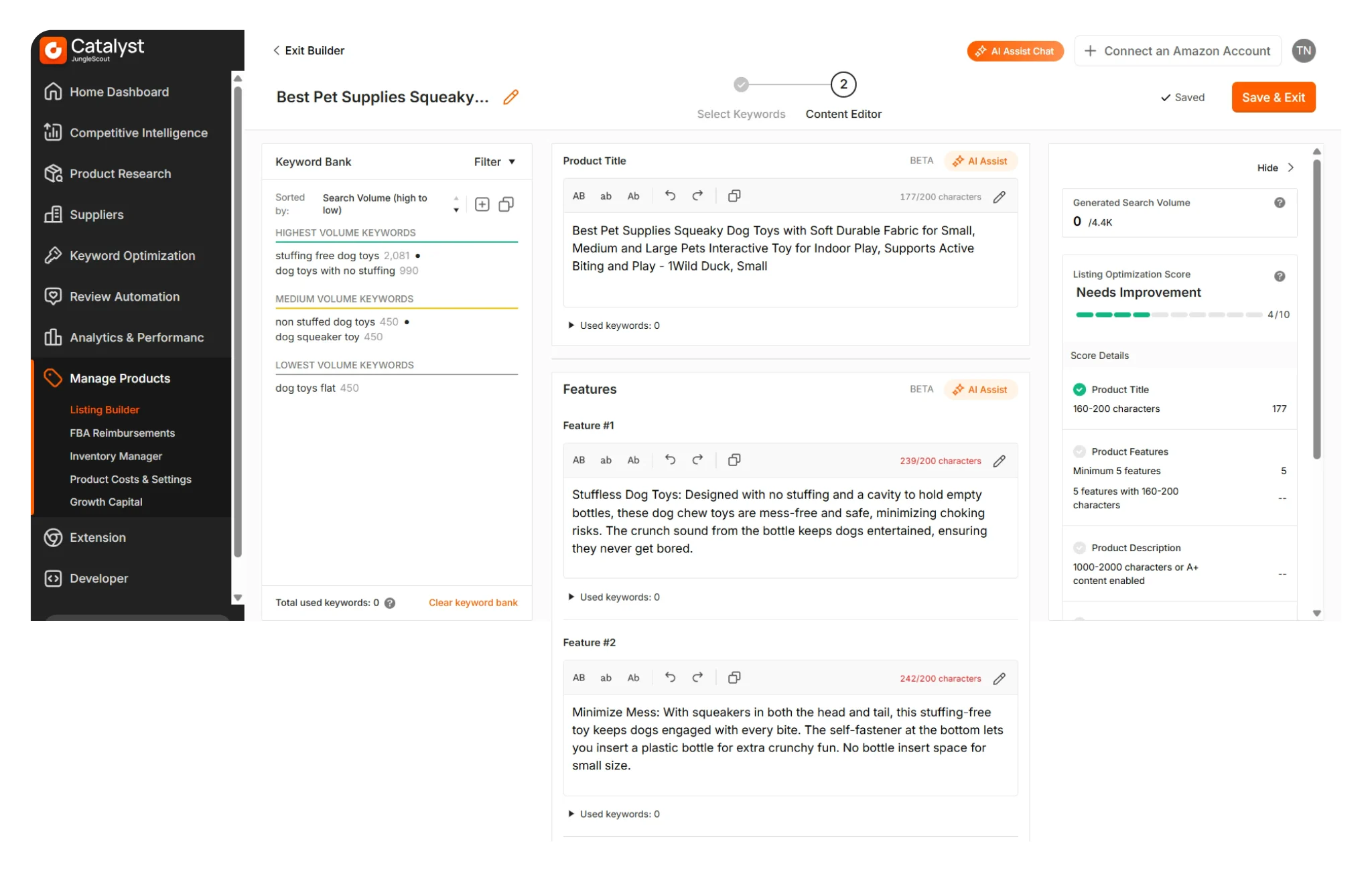Click the Save & Exit button
The width and height of the screenshot is (1372, 878).
coord(1274,97)
